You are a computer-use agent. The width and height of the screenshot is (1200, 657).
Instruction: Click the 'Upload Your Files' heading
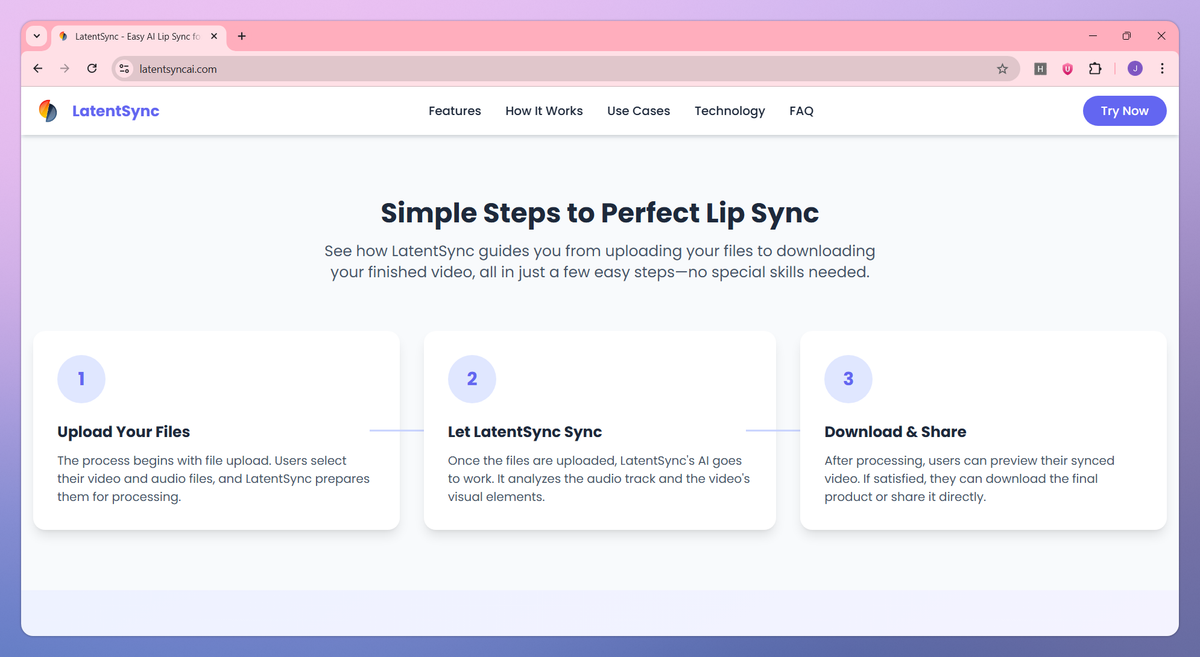(124, 432)
